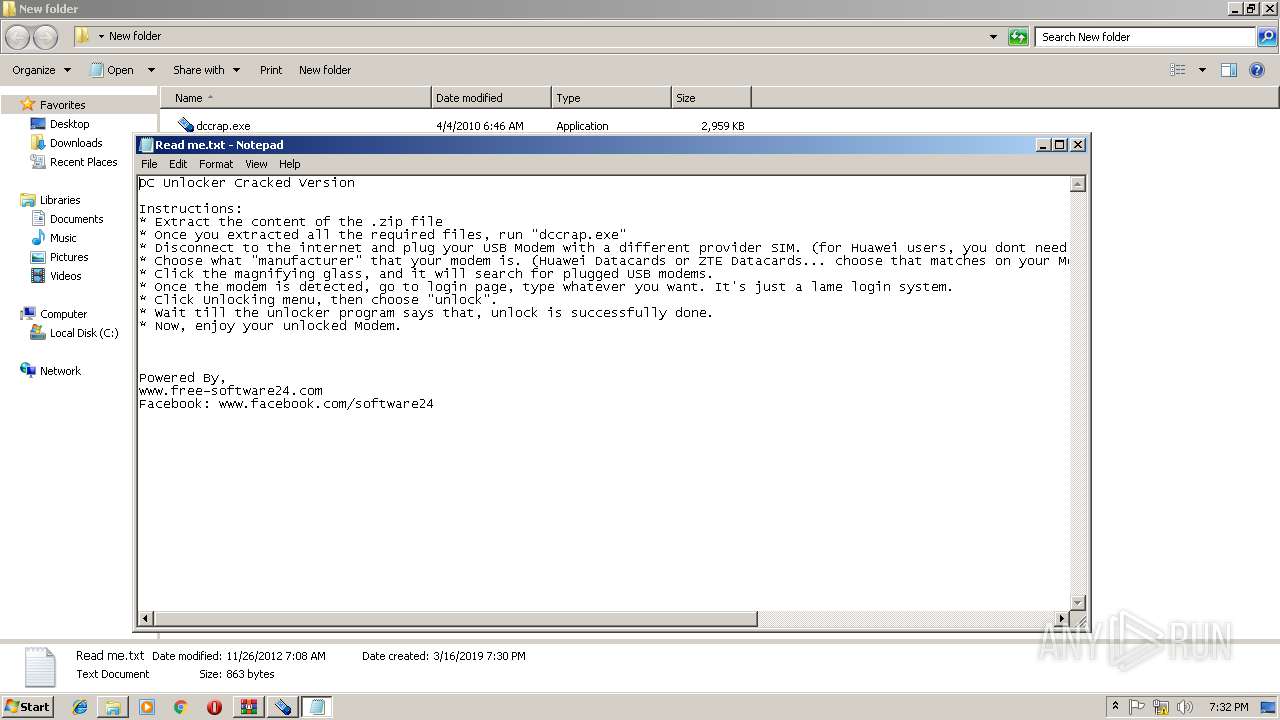Switch to dccrap taskbar item
Viewport: 1280px width, 720px height.
coord(283,707)
